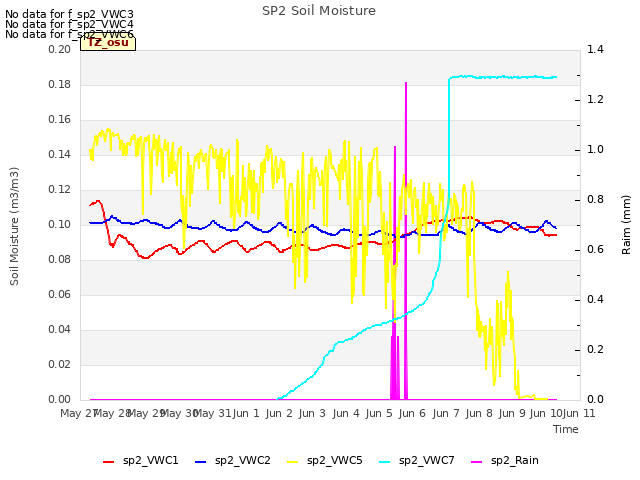Click the Soil Moisture (m3/m3) axis label

pos(14,226)
